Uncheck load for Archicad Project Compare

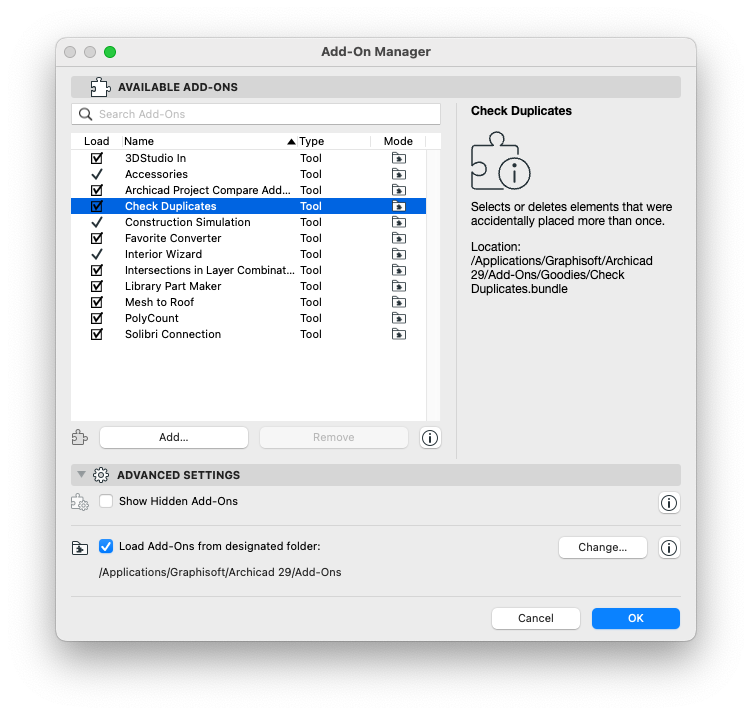(97, 190)
